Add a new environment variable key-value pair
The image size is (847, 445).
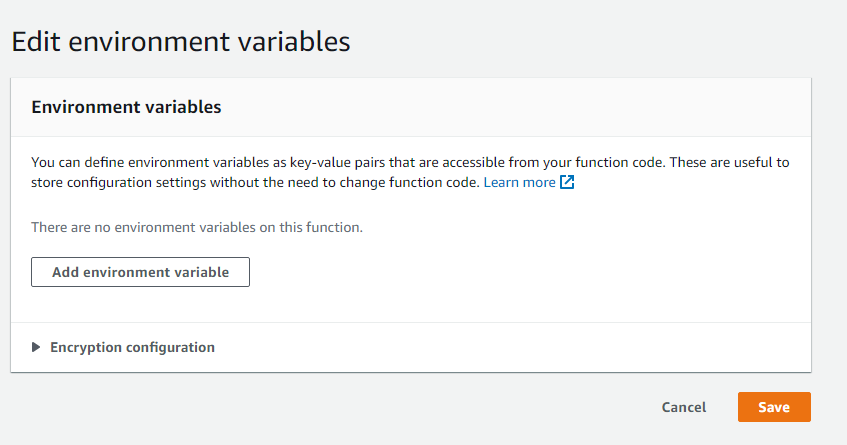(x=140, y=272)
